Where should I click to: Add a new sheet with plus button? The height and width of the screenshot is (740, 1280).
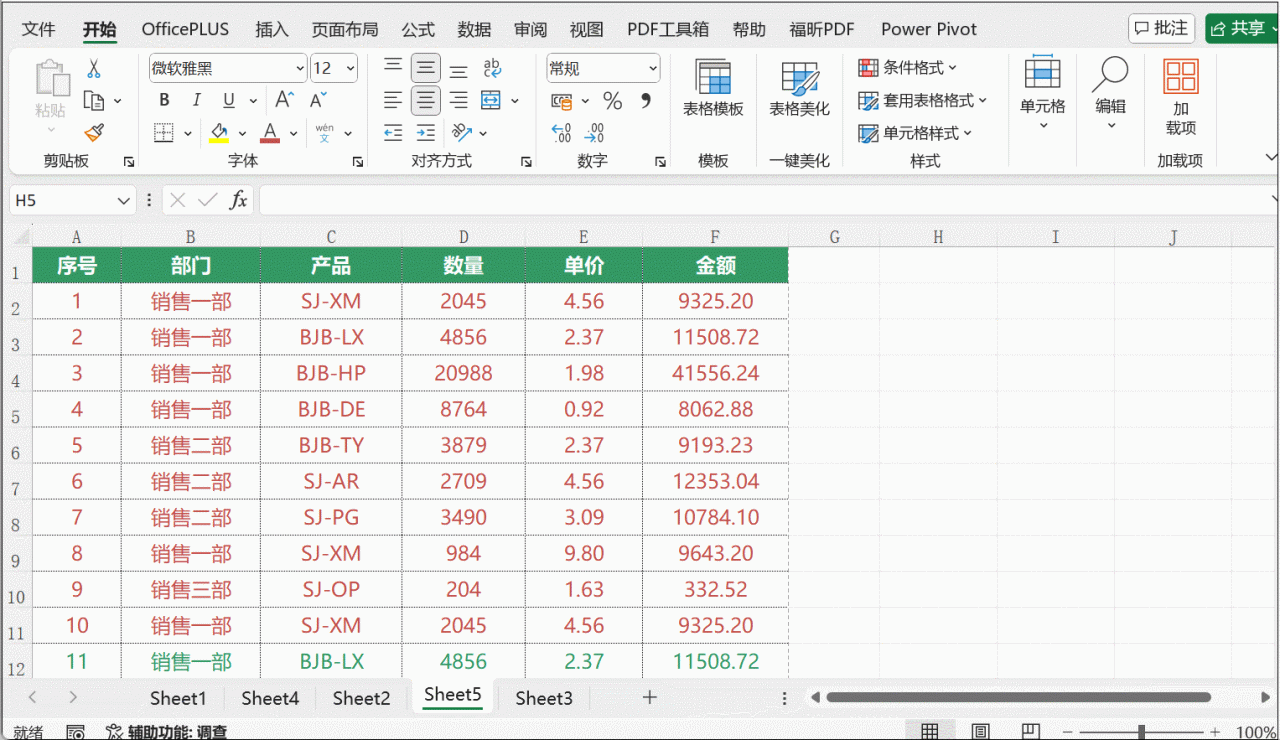pos(650,697)
